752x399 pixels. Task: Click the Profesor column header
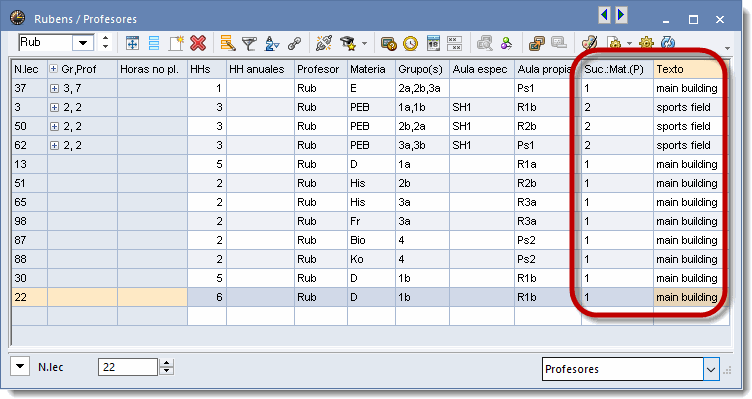pos(321,69)
